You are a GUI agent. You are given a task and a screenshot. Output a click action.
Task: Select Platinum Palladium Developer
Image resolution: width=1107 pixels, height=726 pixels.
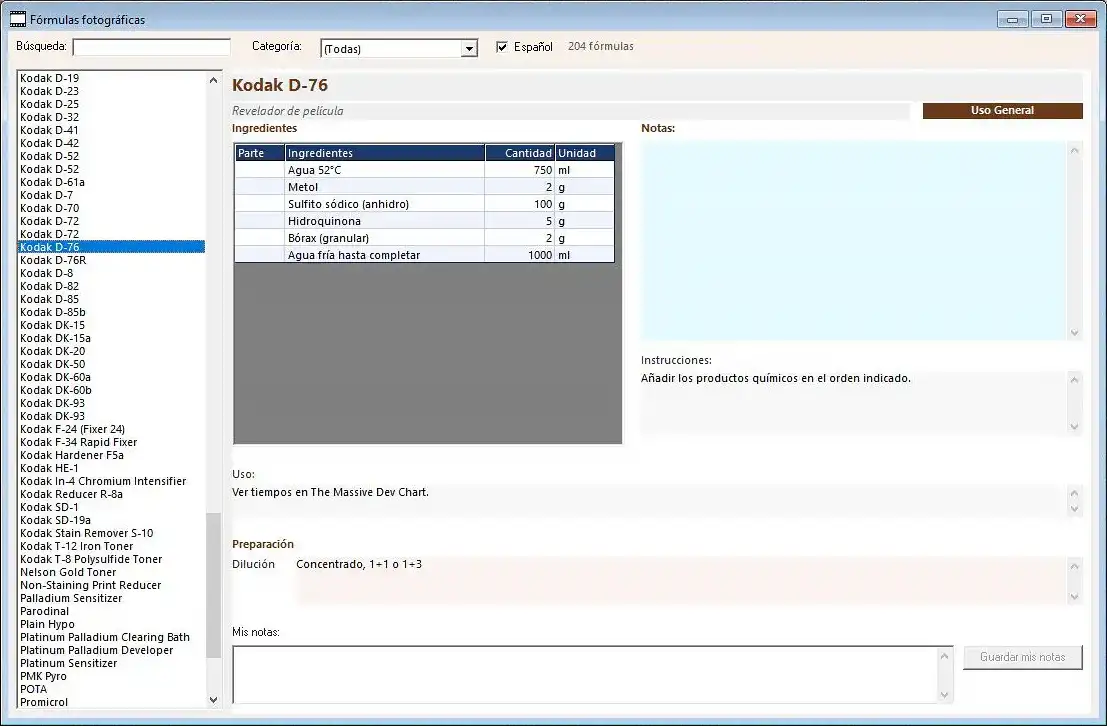(111, 650)
